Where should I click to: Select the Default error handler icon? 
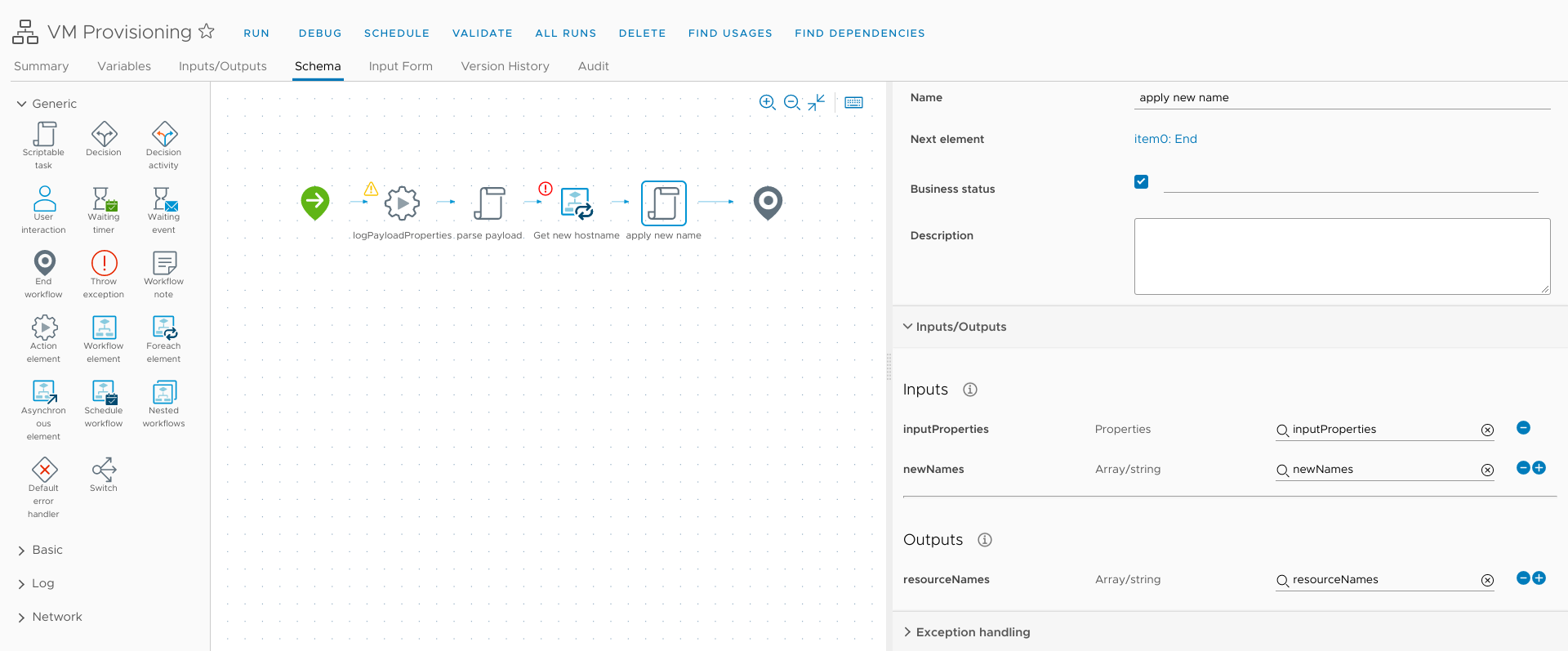pos(44,470)
